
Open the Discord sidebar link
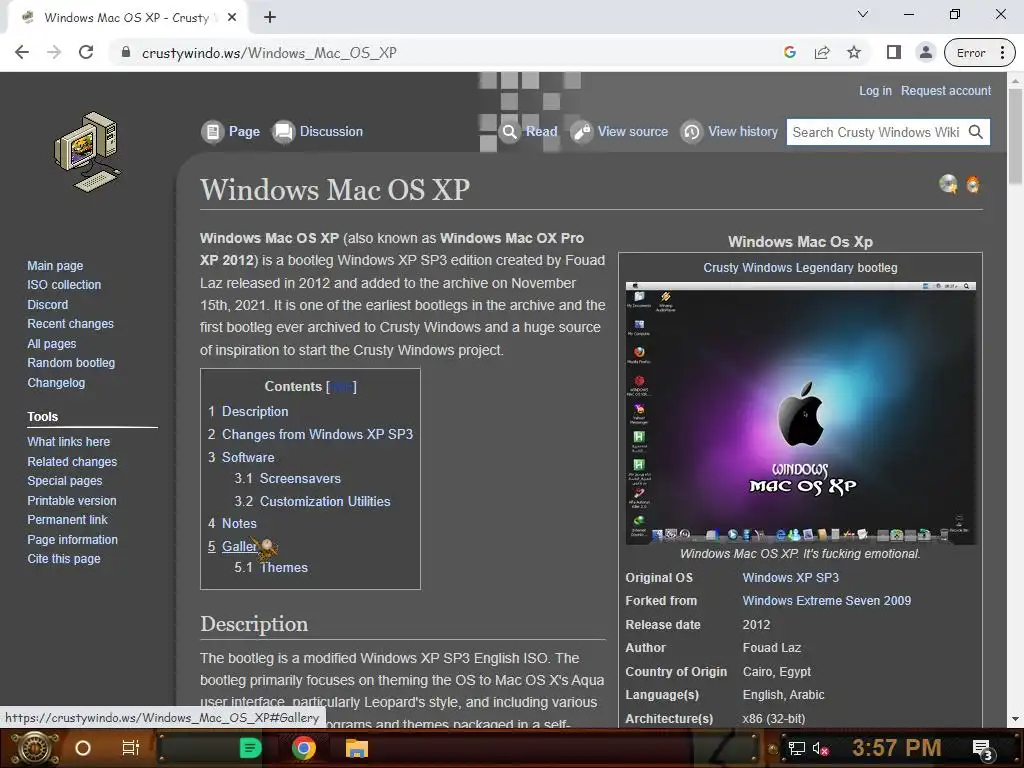48,304
